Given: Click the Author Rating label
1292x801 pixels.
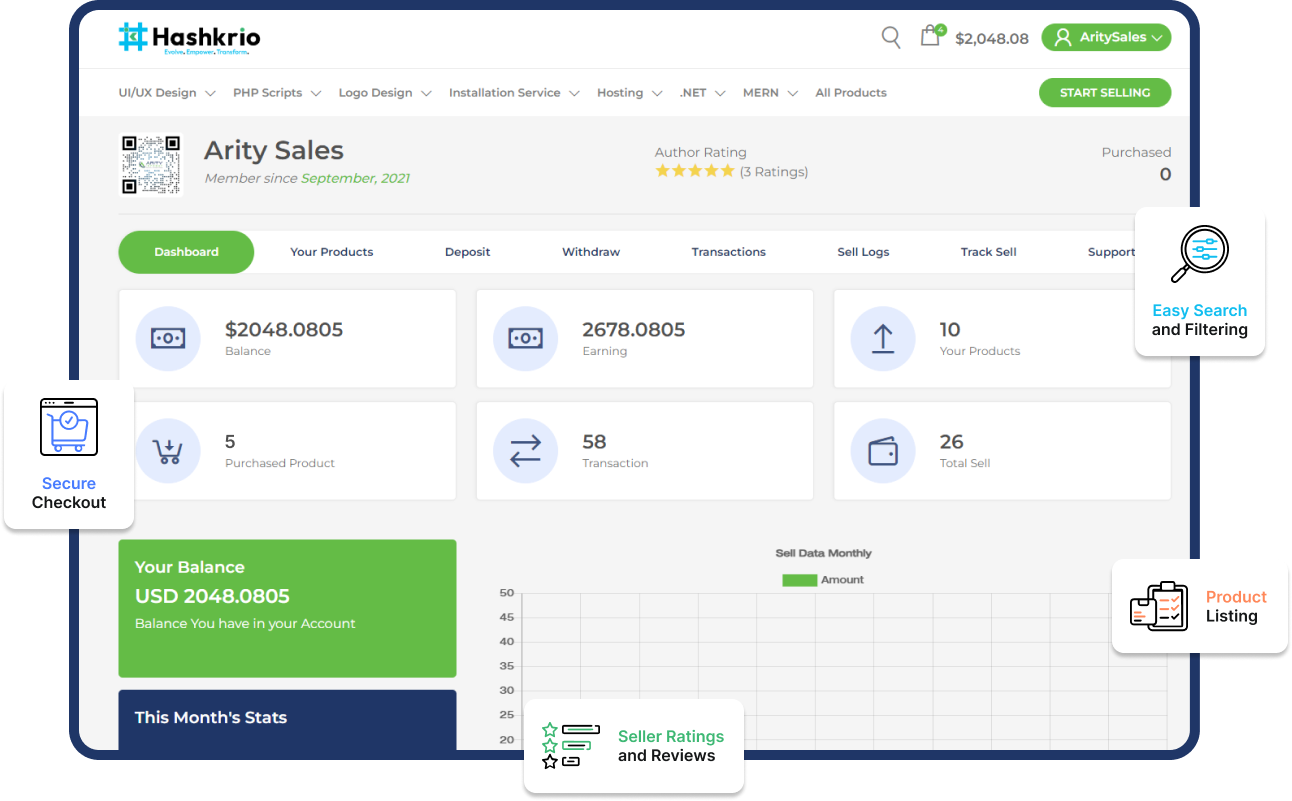Looking at the screenshot, I should (700, 153).
